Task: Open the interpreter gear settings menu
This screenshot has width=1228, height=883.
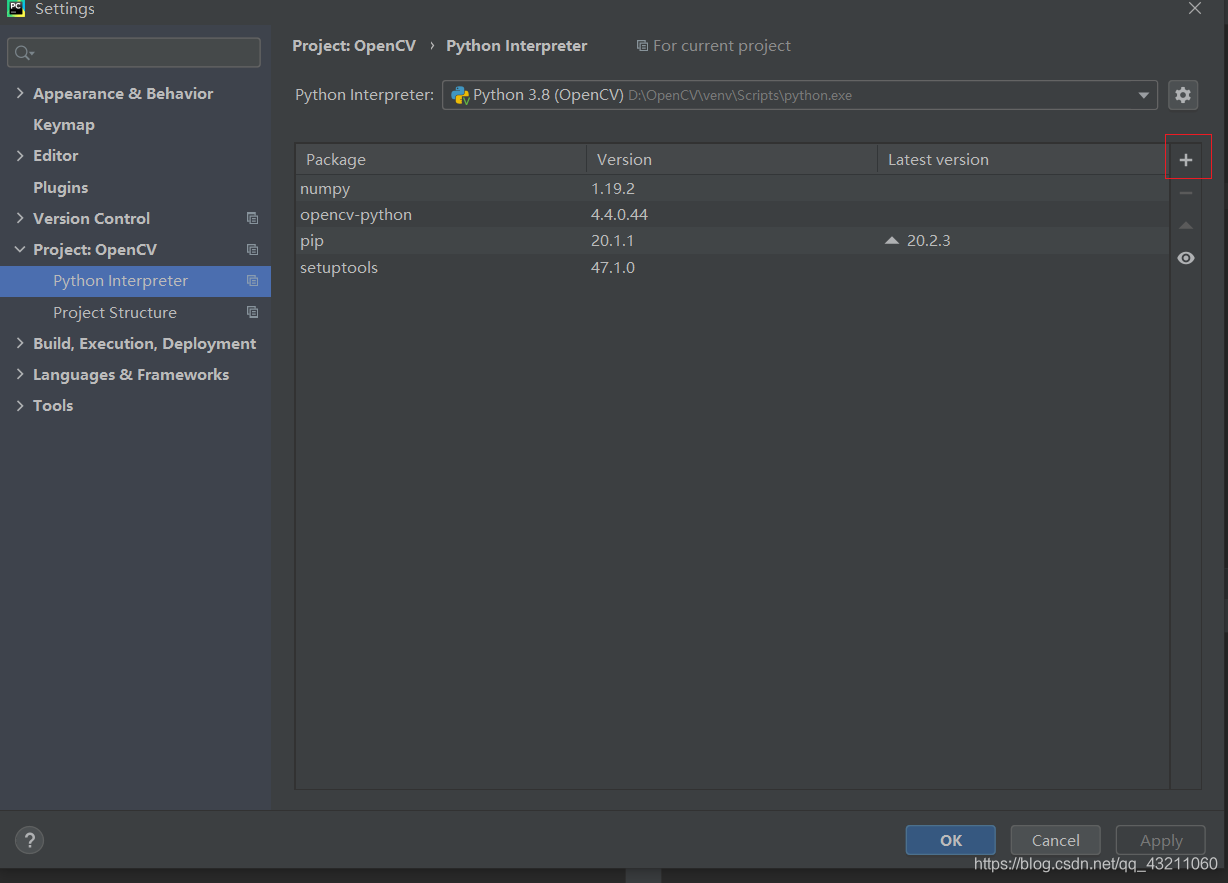Action: pyautogui.click(x=1183, y=95)
